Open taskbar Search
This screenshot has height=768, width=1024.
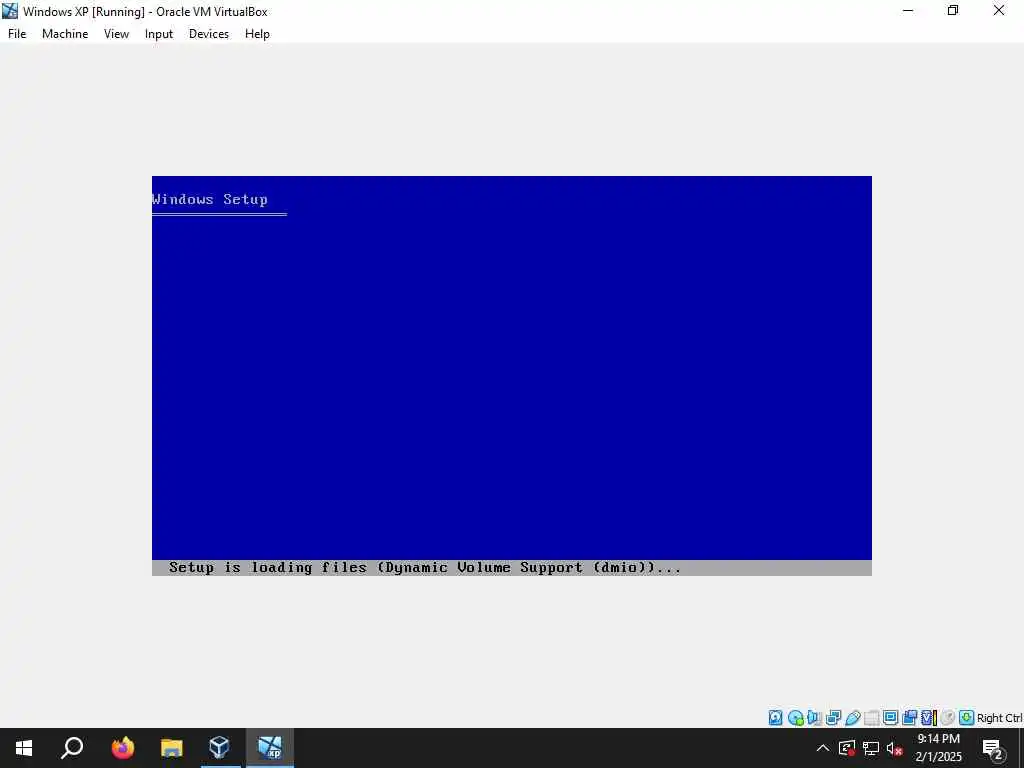[72, 748]
